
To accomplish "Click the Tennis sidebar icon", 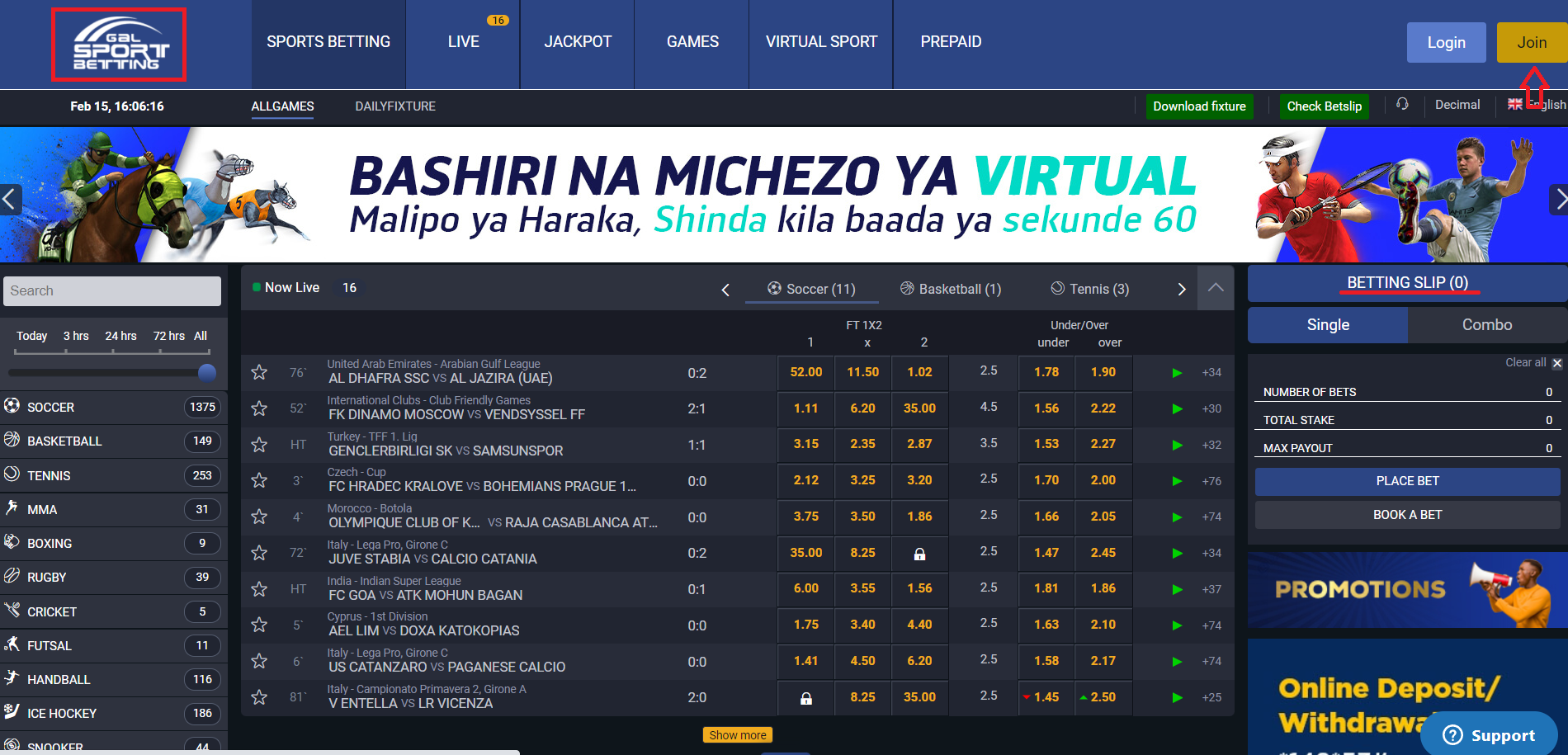I will pos(12,474).
